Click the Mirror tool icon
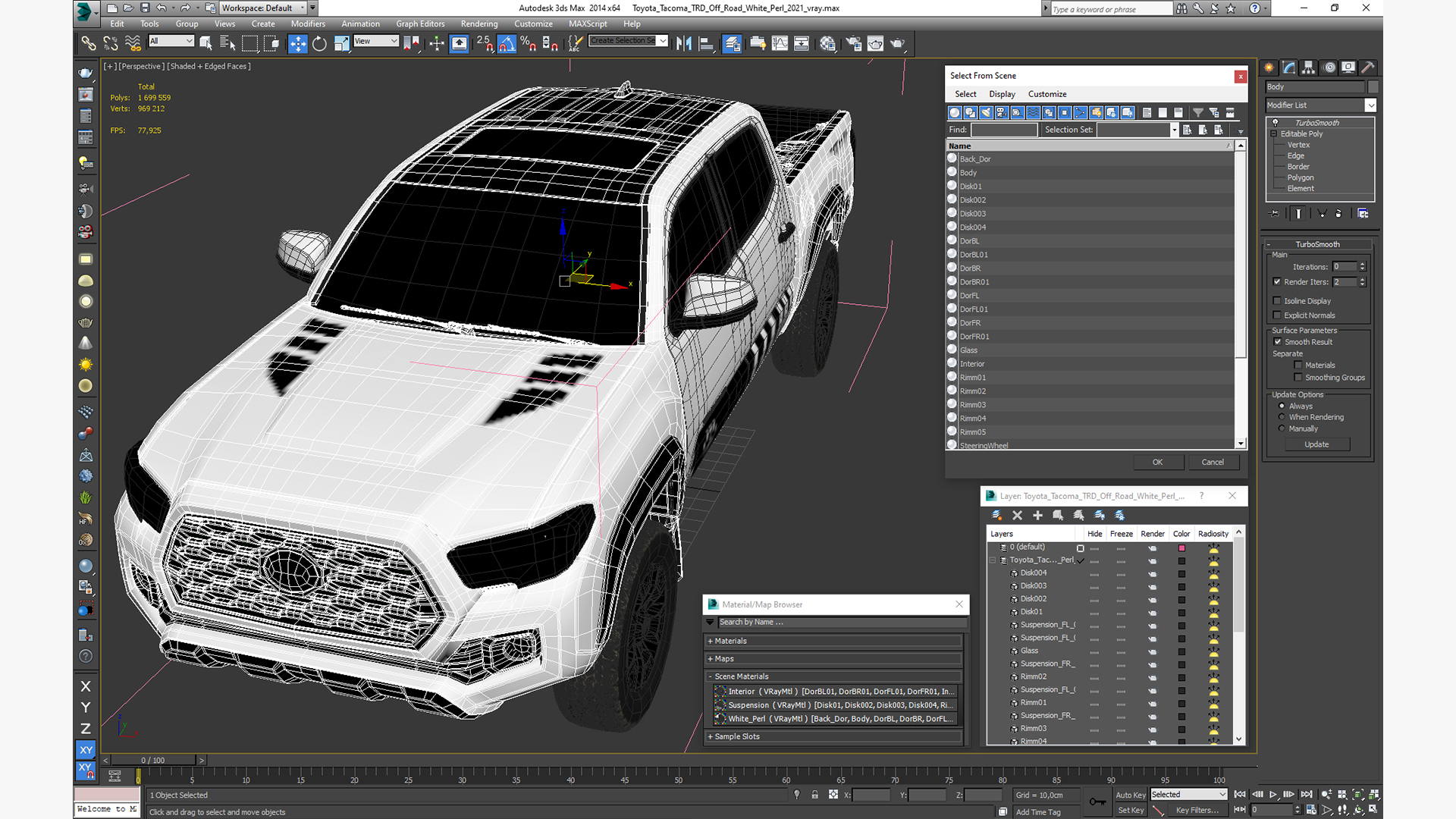 [683, 43]
